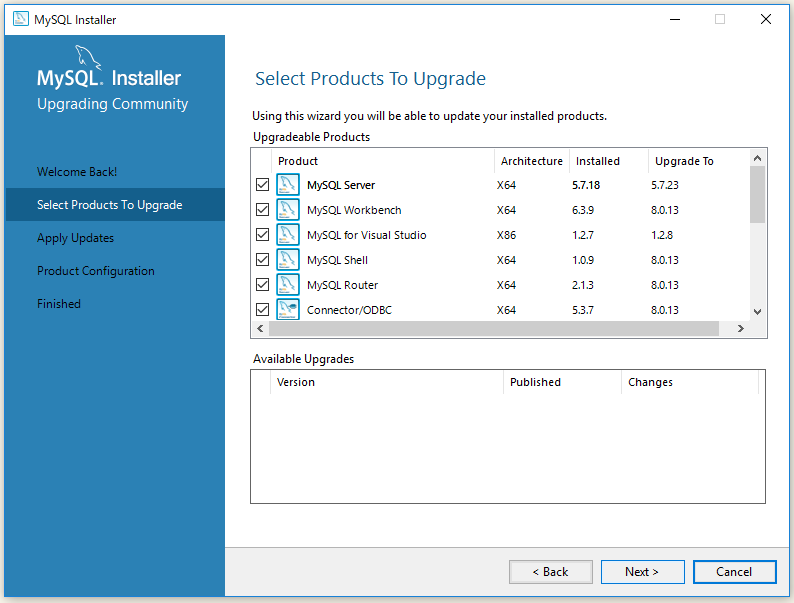This screenshot has width=794, height=603.
Task: Click the MySQL for Visual Studio icon
Action: coord(288,235)
